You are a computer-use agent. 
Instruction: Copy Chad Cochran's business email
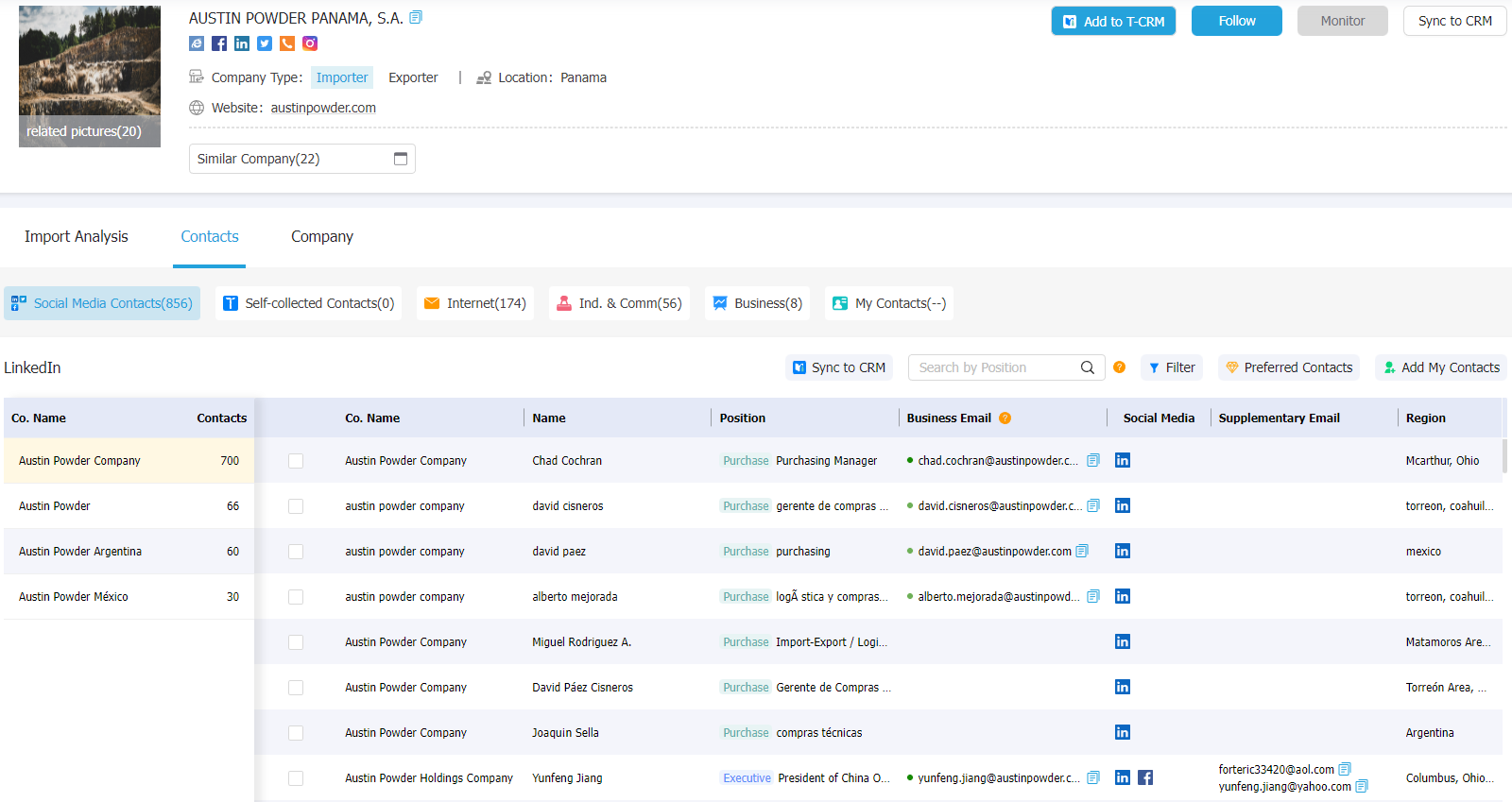pyautogui.click(x=1093, y=460)
